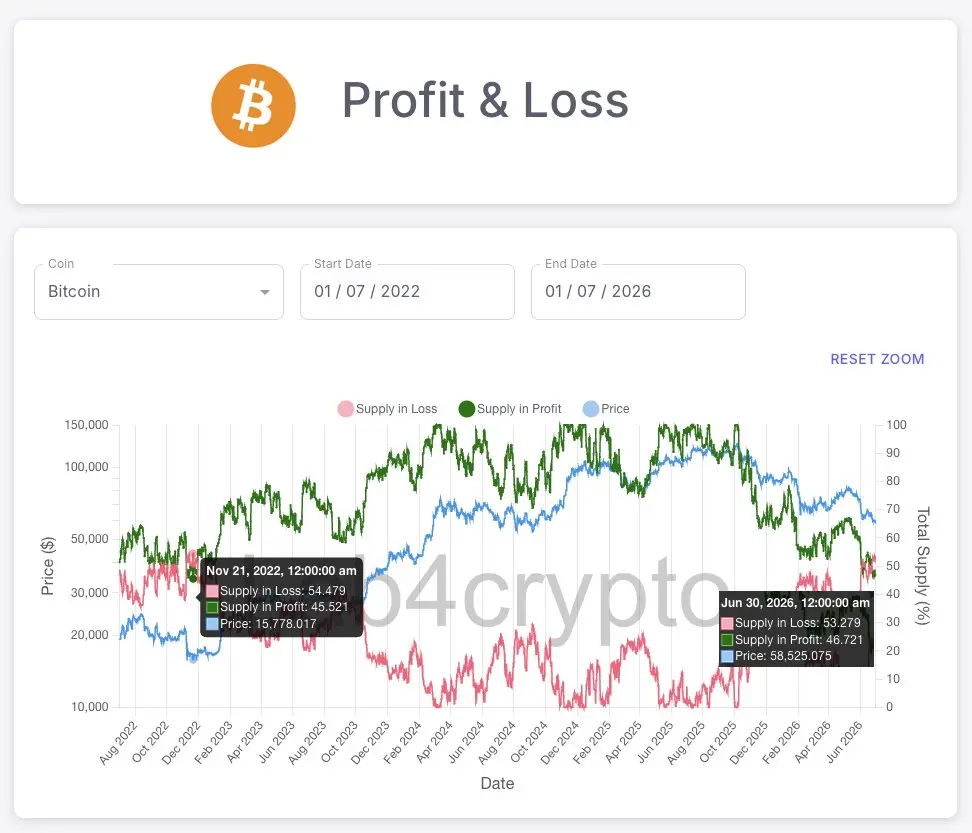The width and height of the screenshot is (972, 833).
Task: Toggle the Supply in Loss legend series
Action: click(387, 409)
